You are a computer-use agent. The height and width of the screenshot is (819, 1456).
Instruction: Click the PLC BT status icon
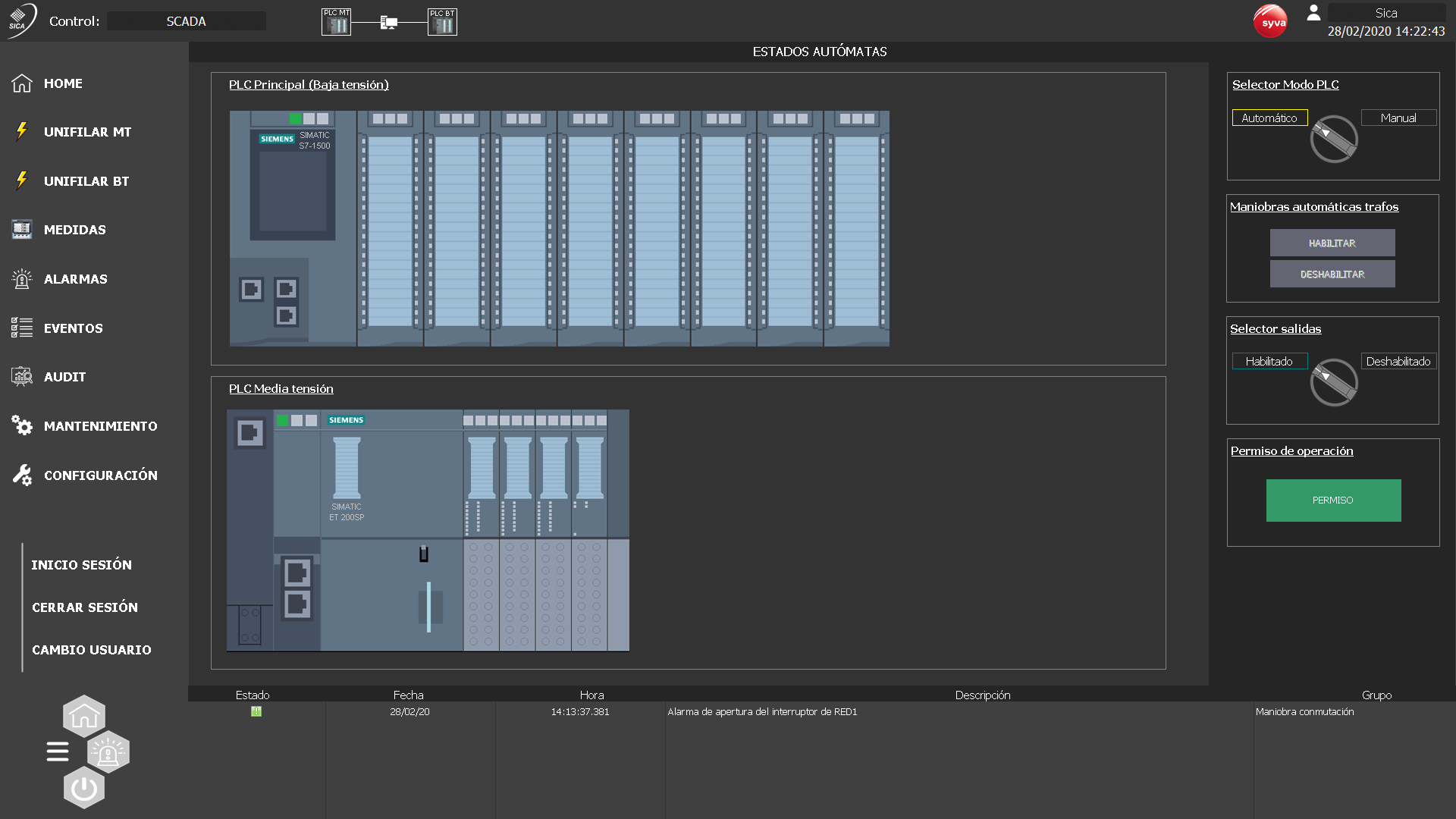coord(442,22)
